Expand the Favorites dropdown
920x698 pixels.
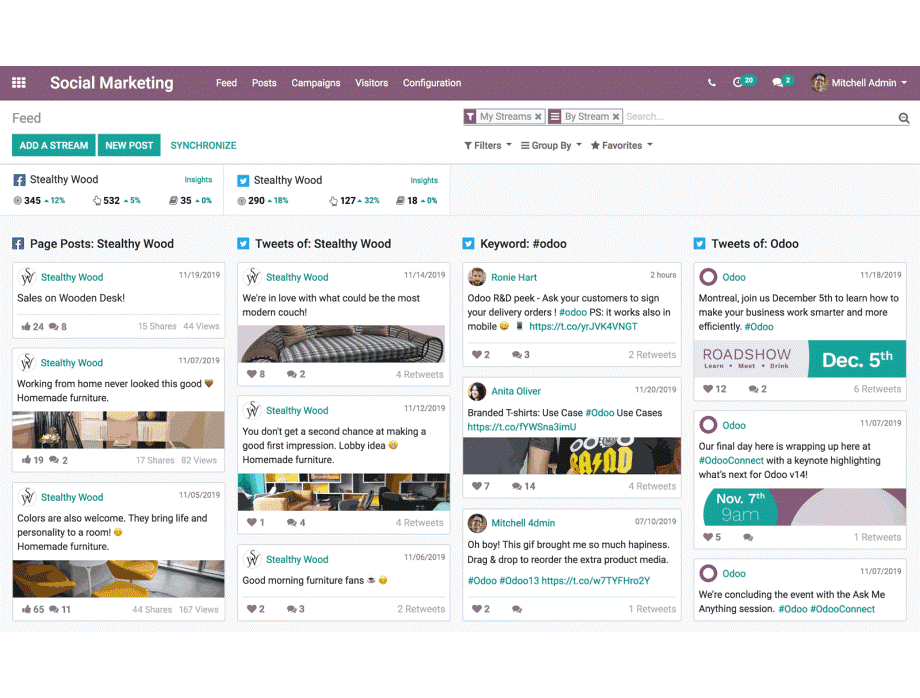click(x=621, y=145)
